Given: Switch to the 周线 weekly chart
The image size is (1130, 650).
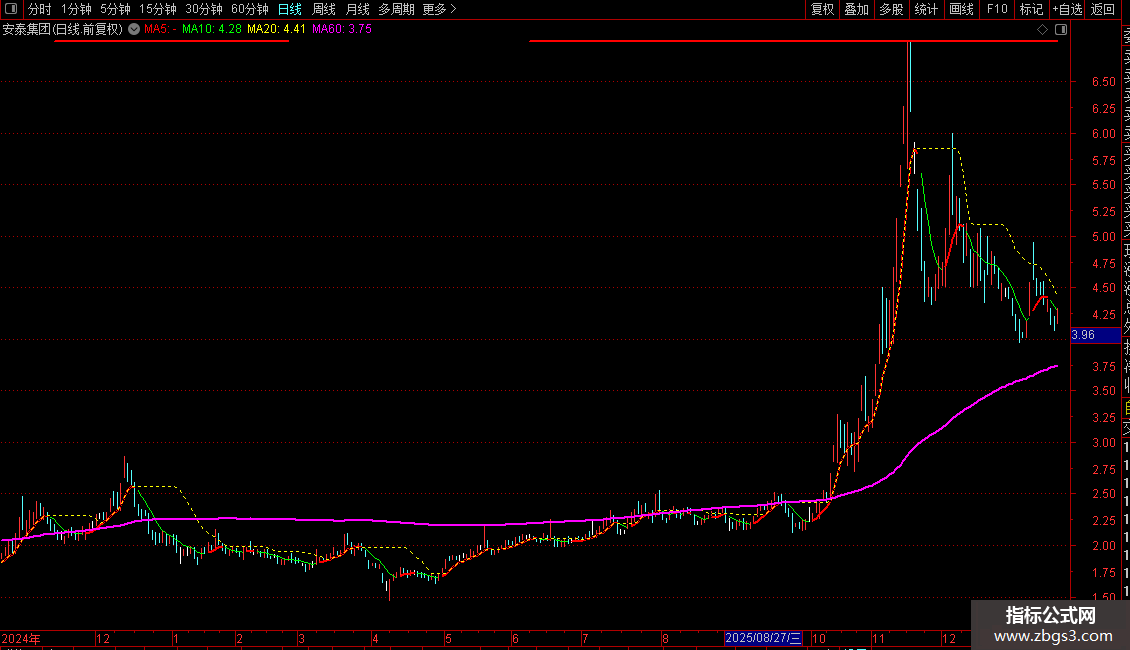Looking at the screenshot, I should click(x=324, y=9).
